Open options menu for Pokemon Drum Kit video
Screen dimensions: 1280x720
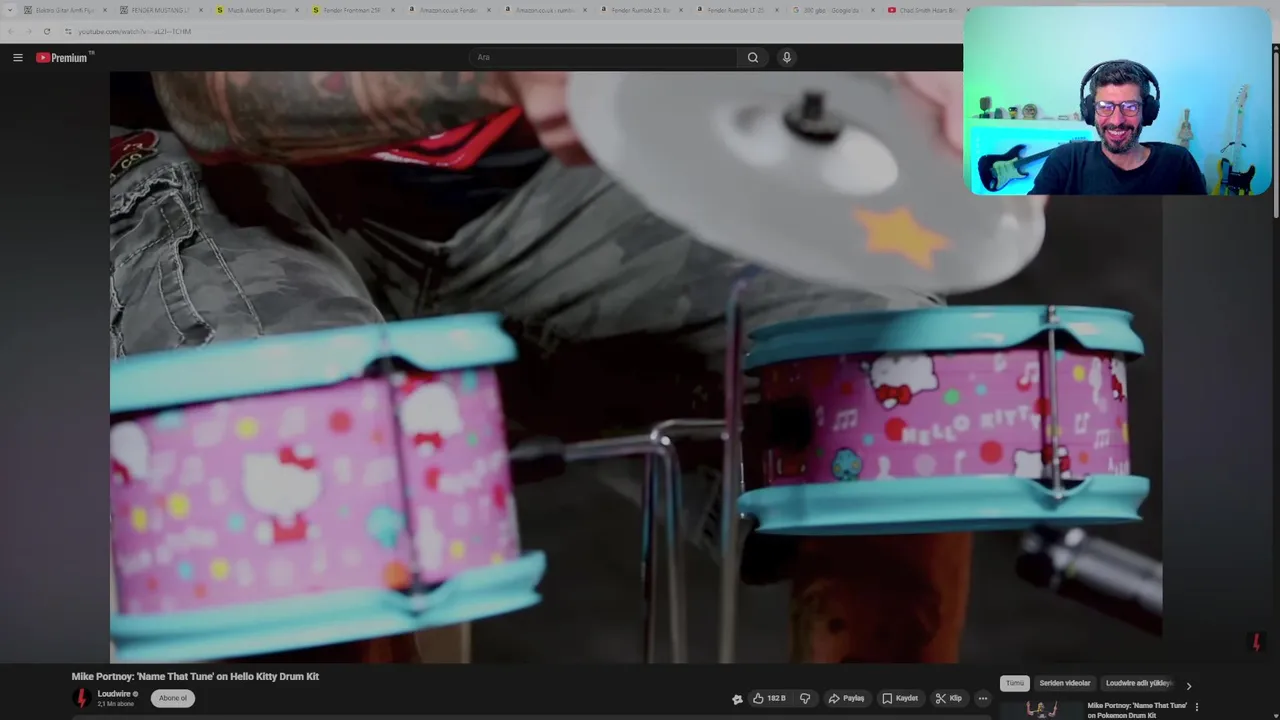pyautogui.click(x=1197, y=707)
